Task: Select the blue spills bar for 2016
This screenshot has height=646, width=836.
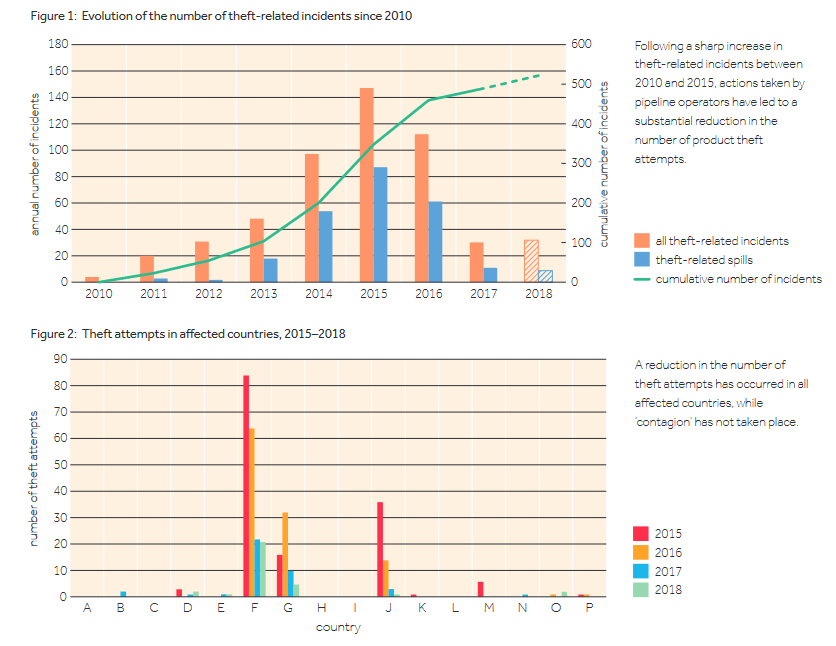Action: pos(436,242)
